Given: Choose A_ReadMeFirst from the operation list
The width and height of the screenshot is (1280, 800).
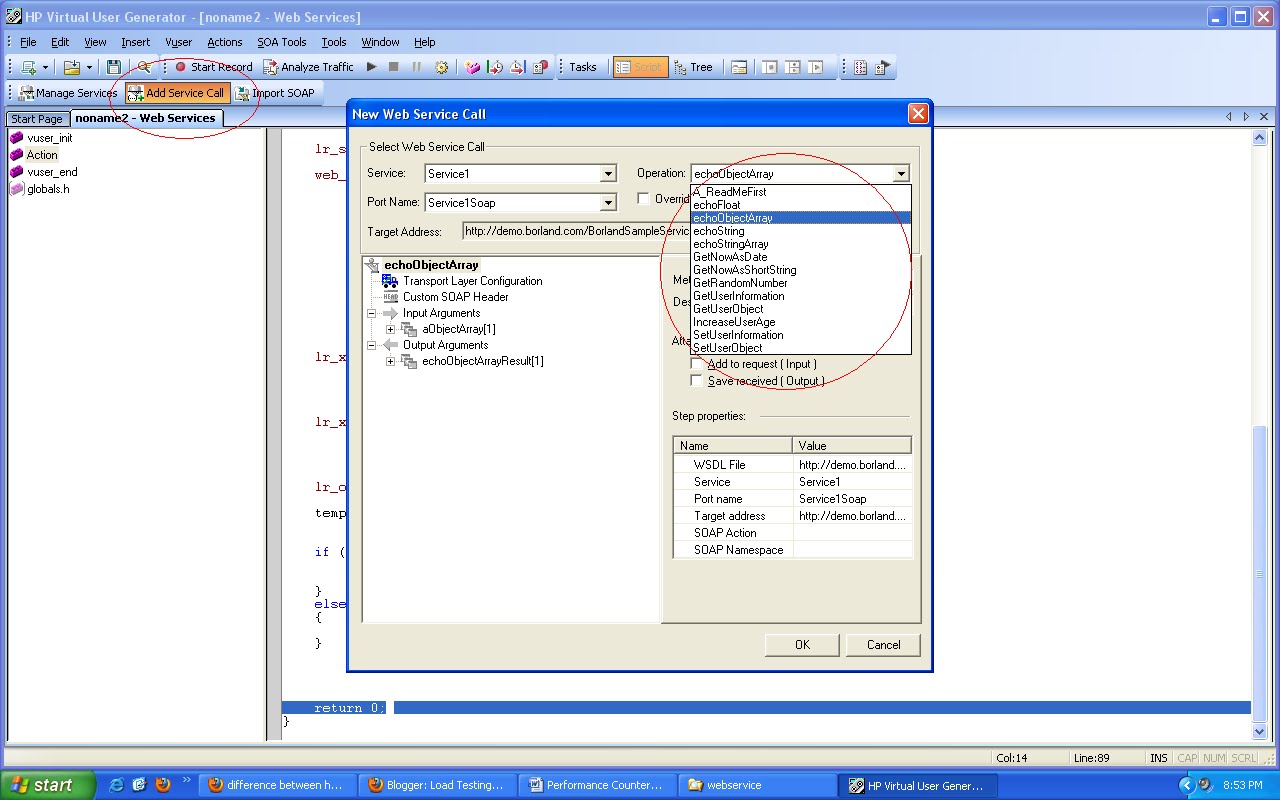Looking at the screenshot, I should click(x=801, y=192).
